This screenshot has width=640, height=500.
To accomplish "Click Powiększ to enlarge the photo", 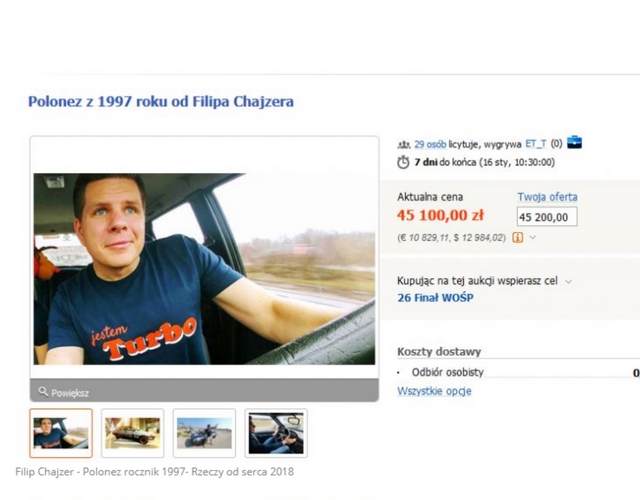I will pos(70,393).
